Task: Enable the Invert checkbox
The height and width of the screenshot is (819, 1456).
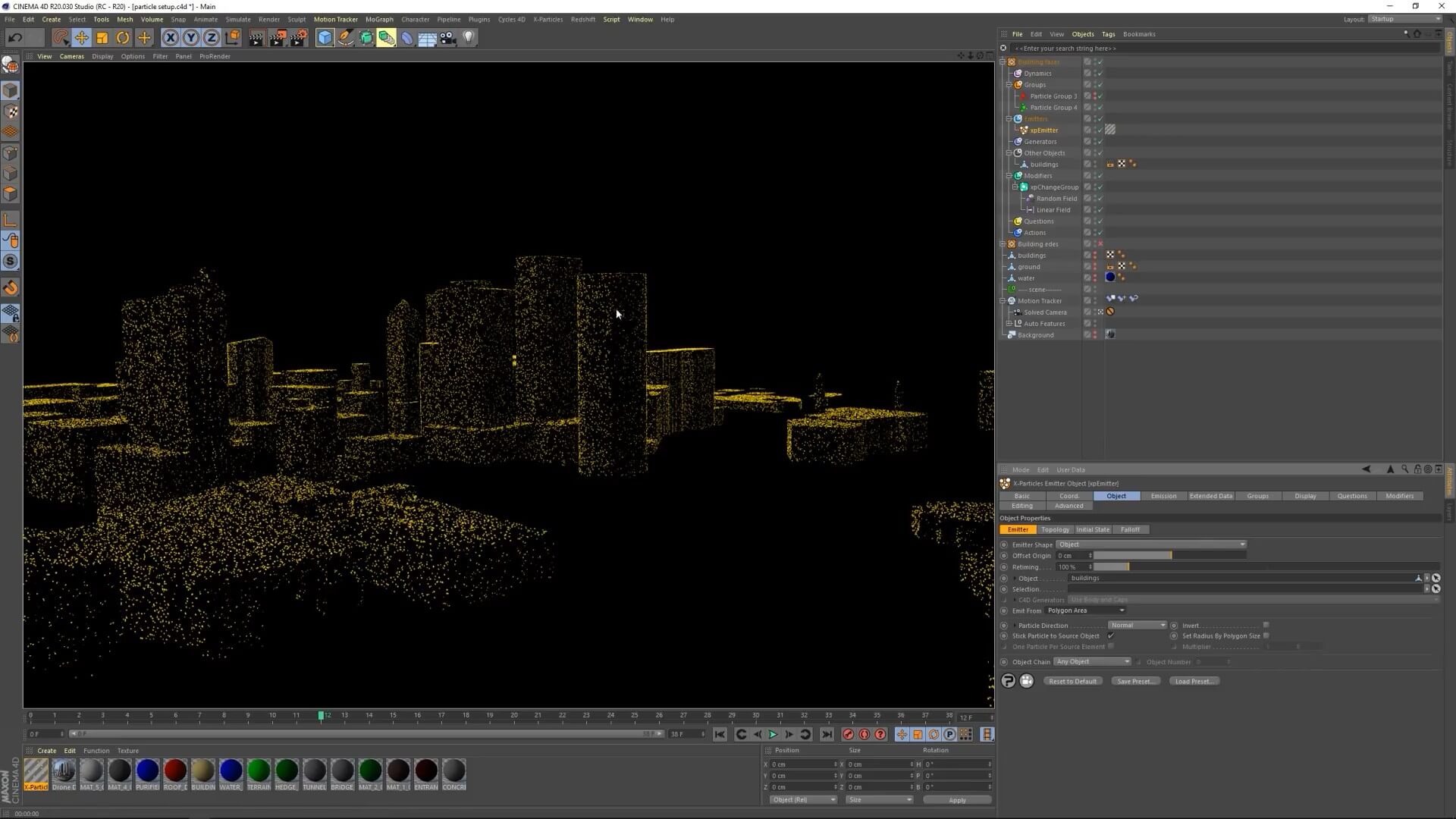Action: (x=1266, y=626)
